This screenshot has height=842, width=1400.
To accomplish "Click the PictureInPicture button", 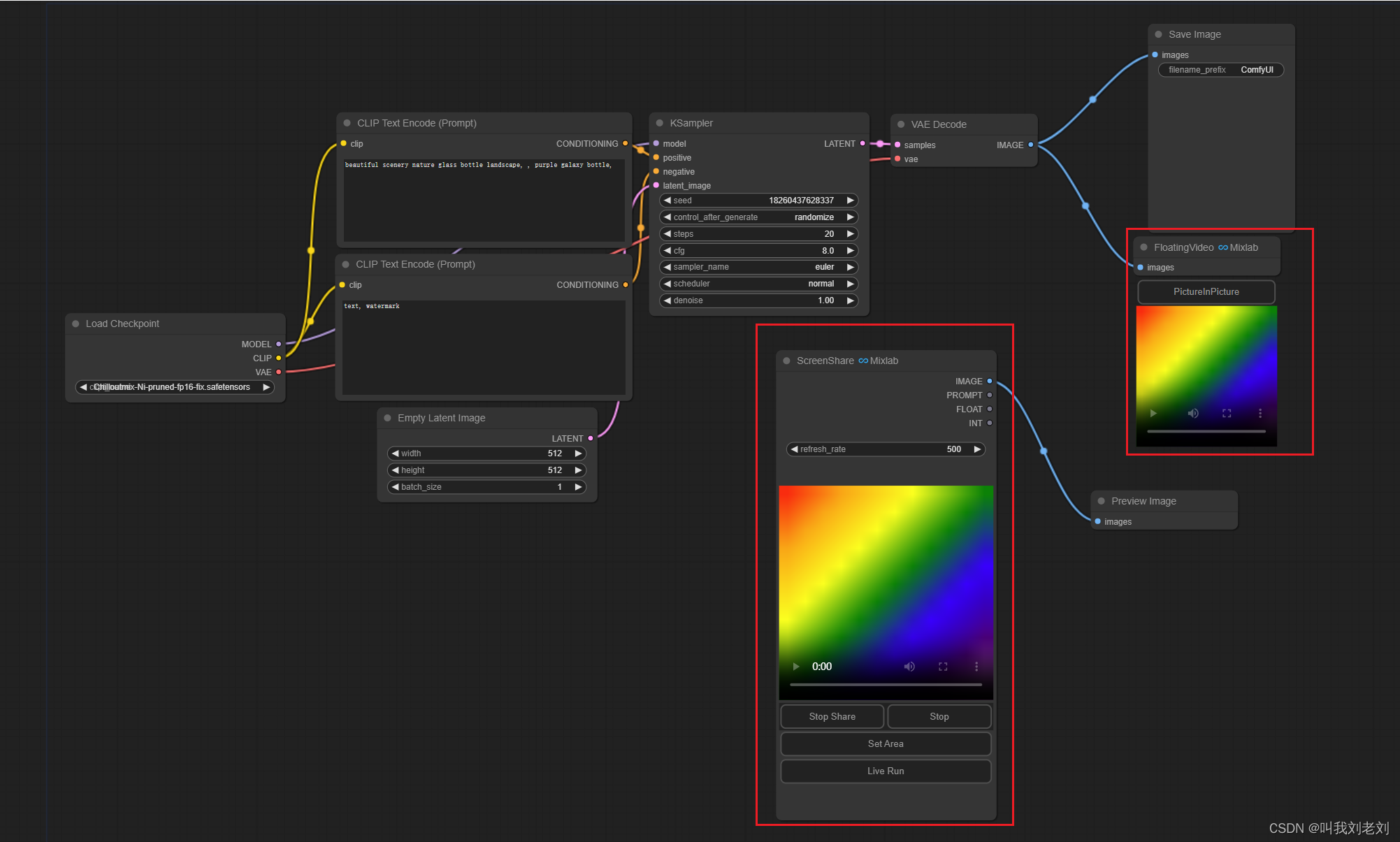I will point(1206,292).
